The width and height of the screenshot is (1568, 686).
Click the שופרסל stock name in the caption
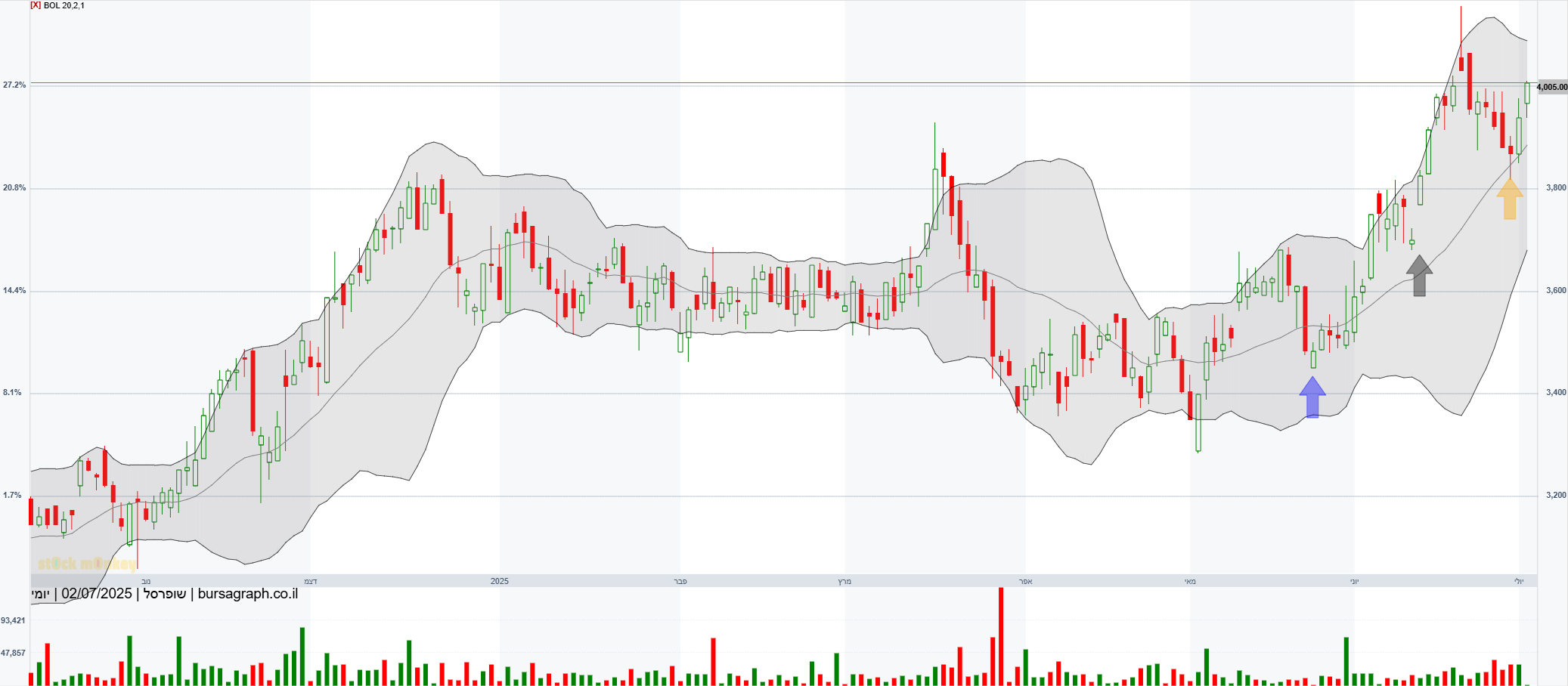coord(165,594)
